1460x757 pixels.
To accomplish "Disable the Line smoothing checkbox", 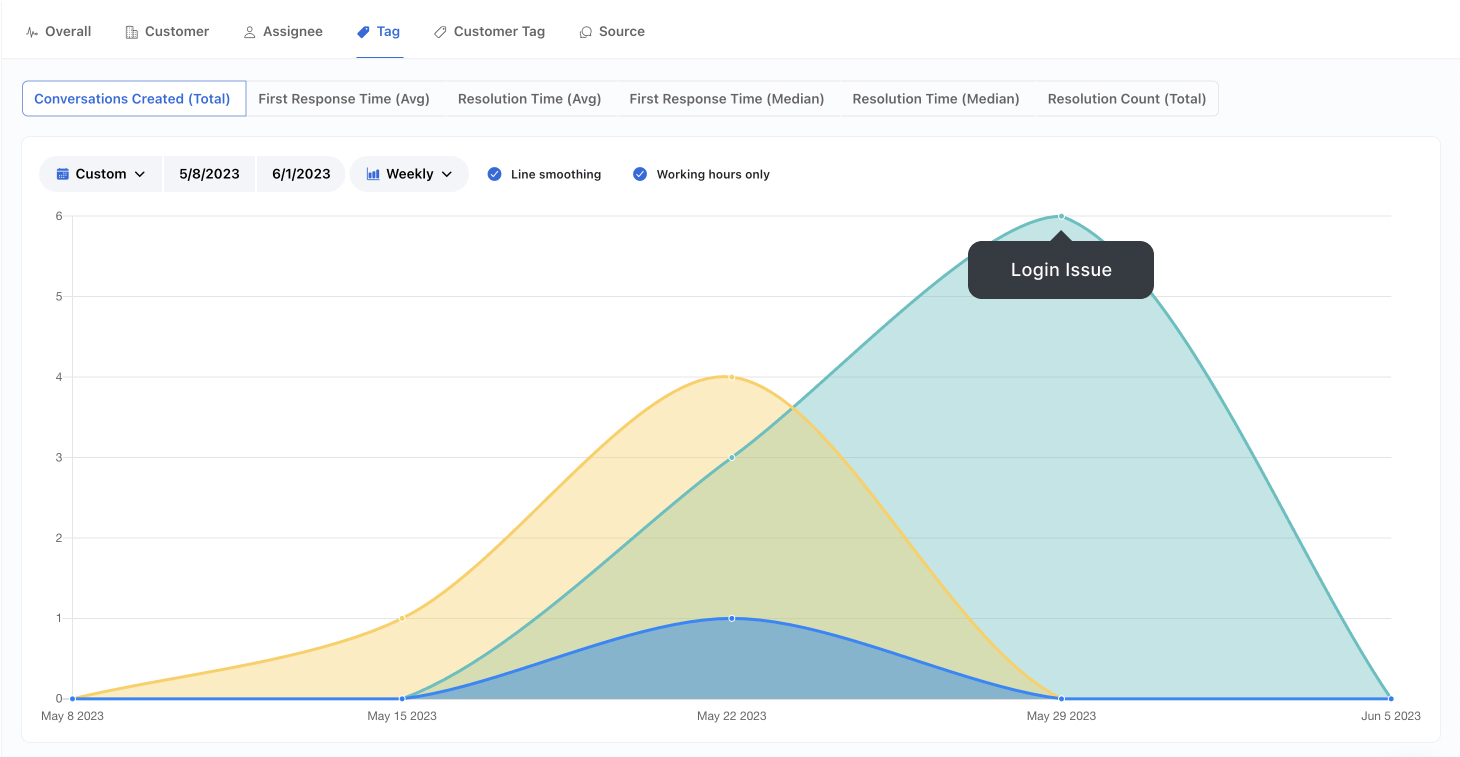I will point(494,174).
